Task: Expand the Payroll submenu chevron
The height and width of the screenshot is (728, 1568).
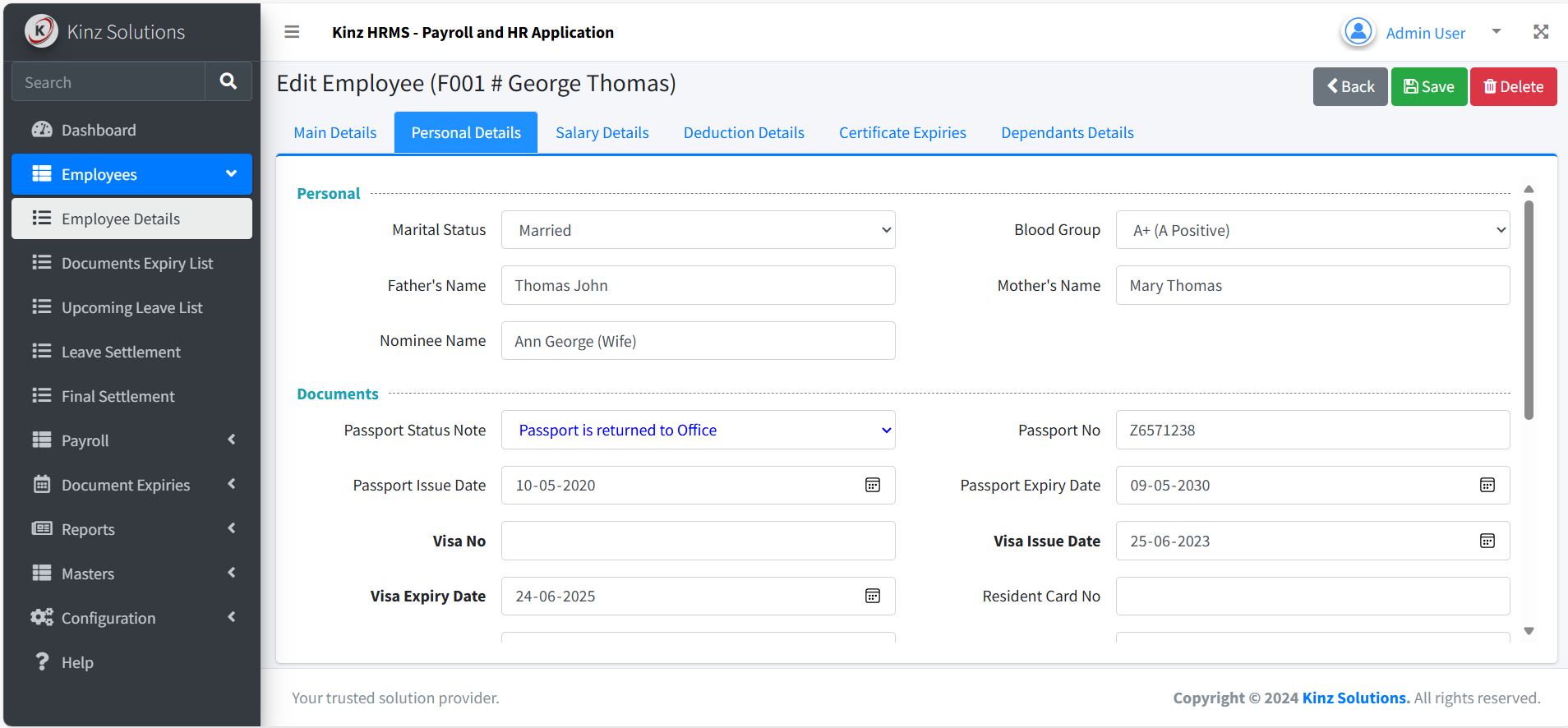Action: pyautogui.click(x=232, y=440)
